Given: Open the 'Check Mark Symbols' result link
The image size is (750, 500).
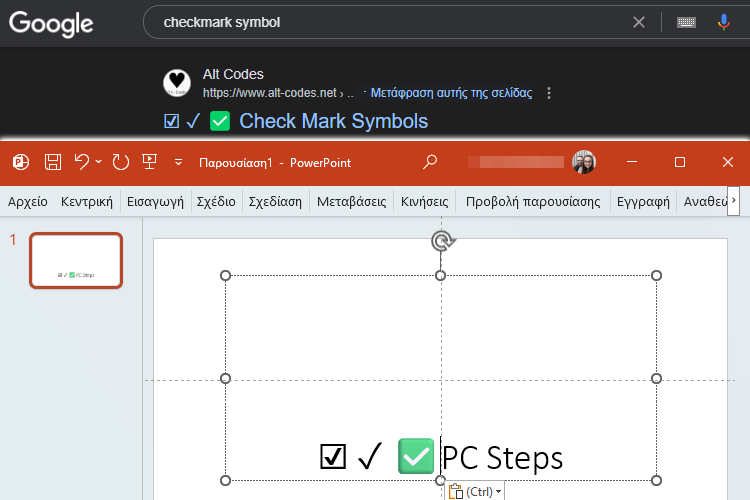Looking at the screenshot, I should (333, 121).
